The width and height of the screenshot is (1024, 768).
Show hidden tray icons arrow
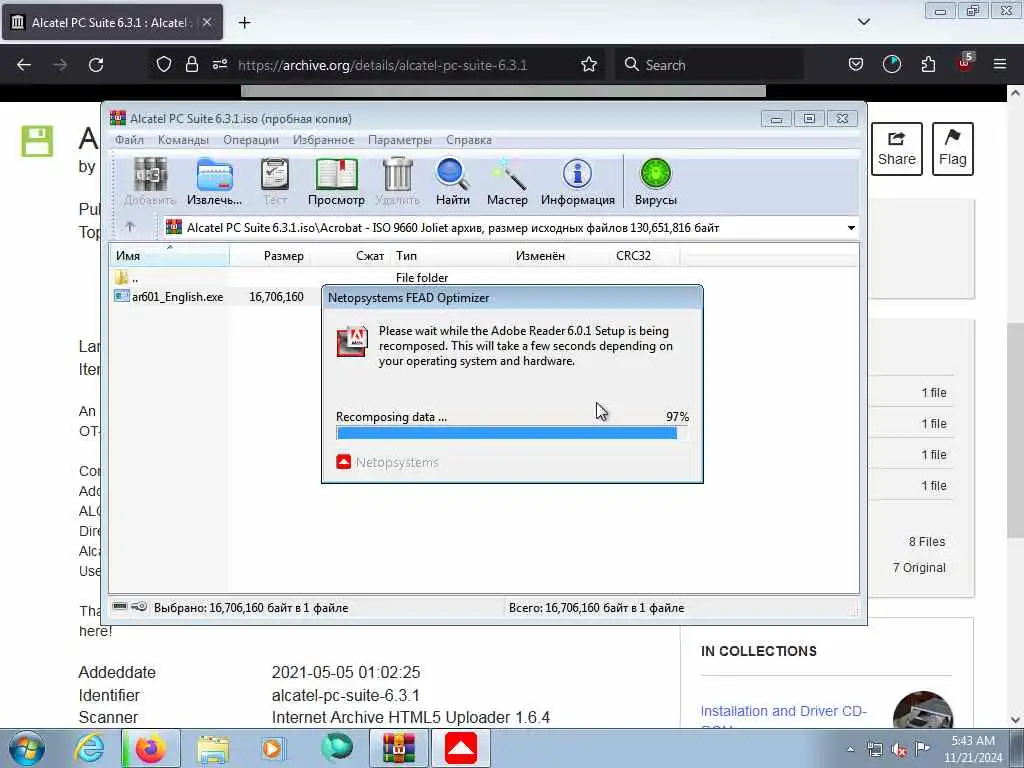pyautogui.click(x=850, y=749)
